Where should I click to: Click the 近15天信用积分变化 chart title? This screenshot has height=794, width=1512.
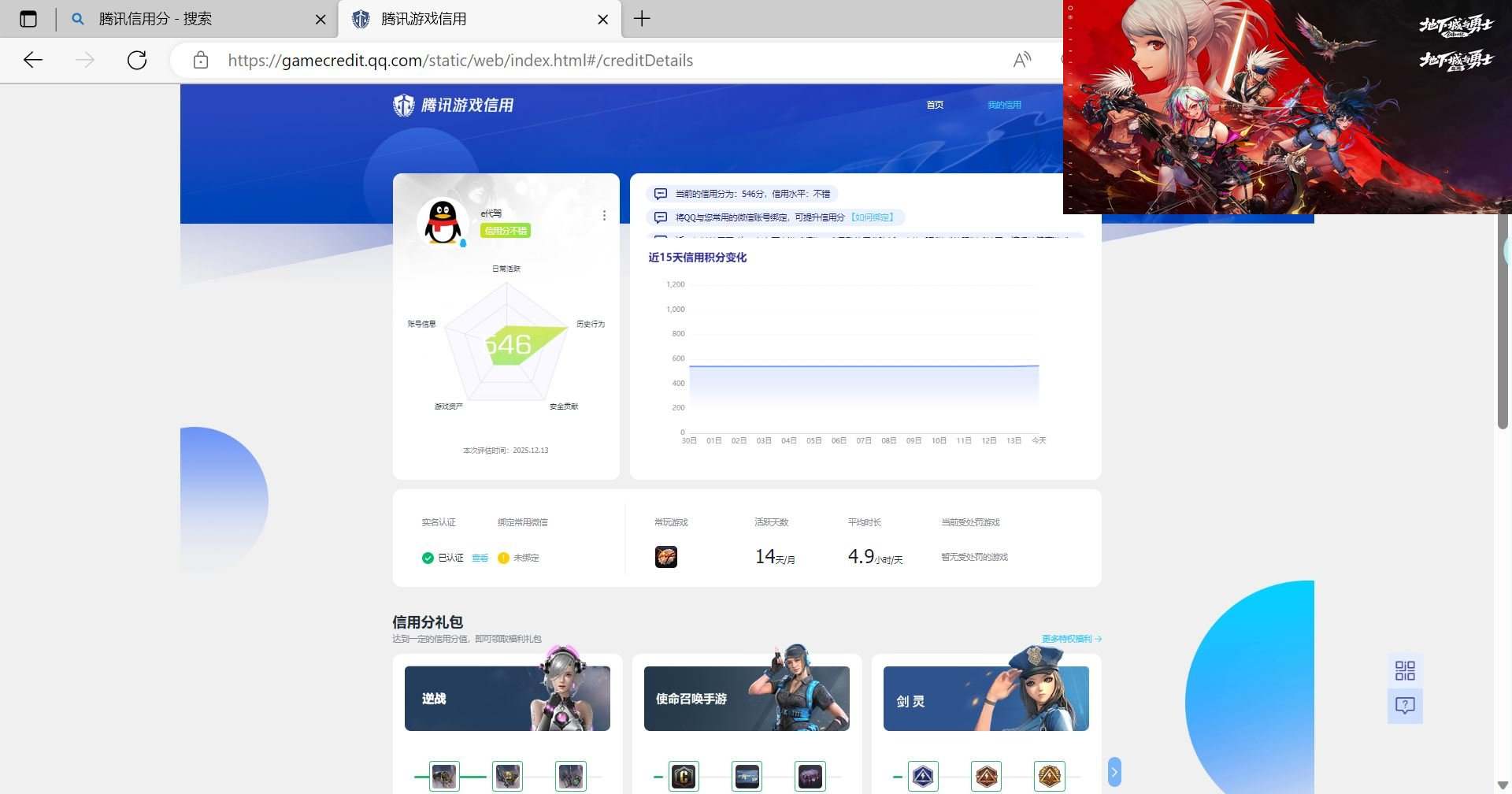[x=698, y=258]
